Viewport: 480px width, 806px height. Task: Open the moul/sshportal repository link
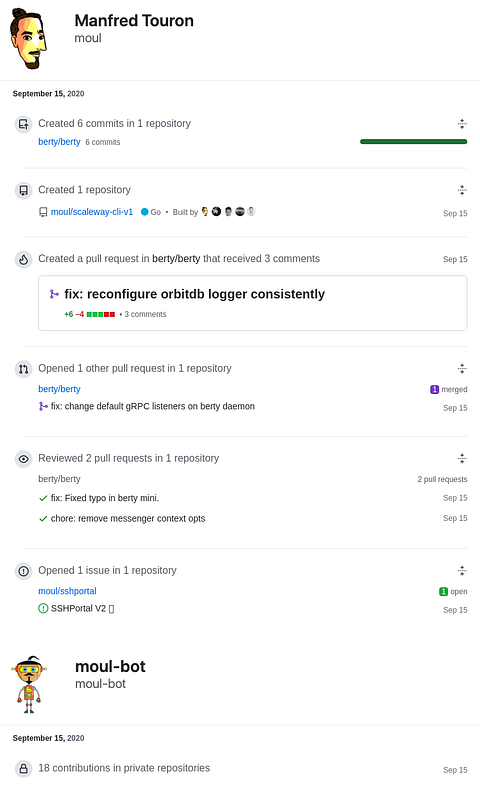coord(67,591)
